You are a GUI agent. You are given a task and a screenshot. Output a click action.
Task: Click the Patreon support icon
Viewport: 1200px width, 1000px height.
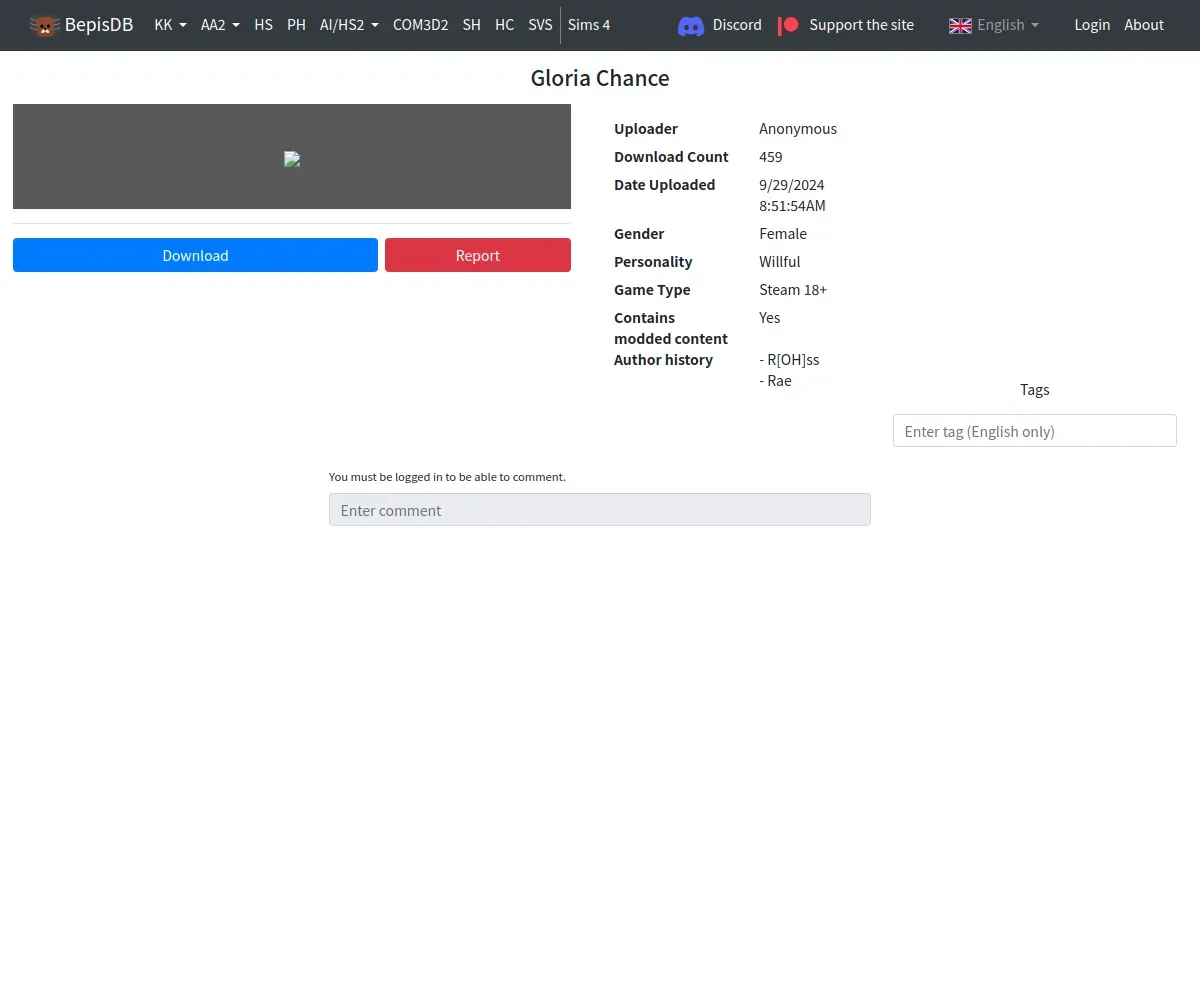click(x=788, y=25)
